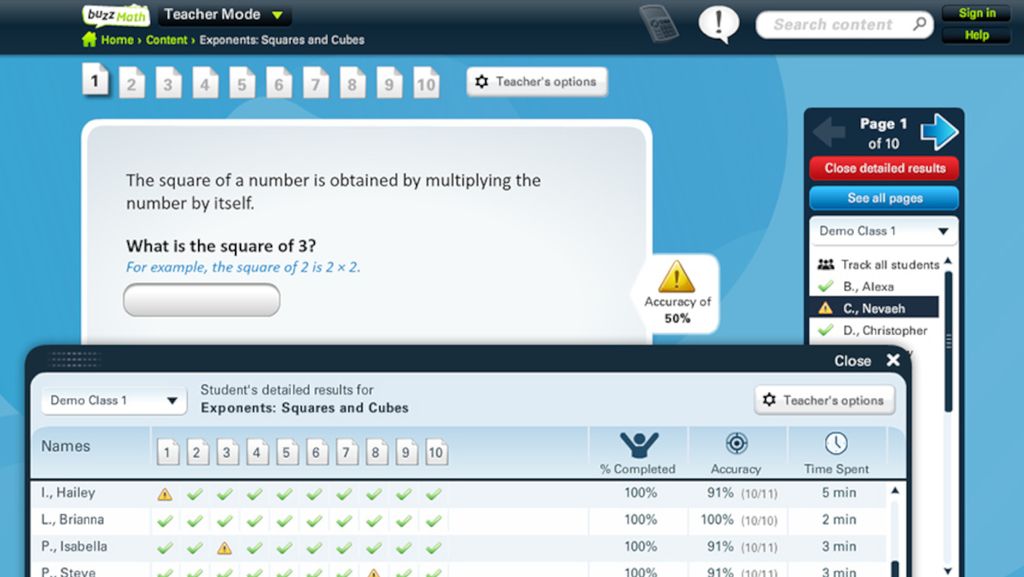Viewport: 1024px width, 577px height.
Task: Open the calculator icon in the header
Action: (659, 23)
